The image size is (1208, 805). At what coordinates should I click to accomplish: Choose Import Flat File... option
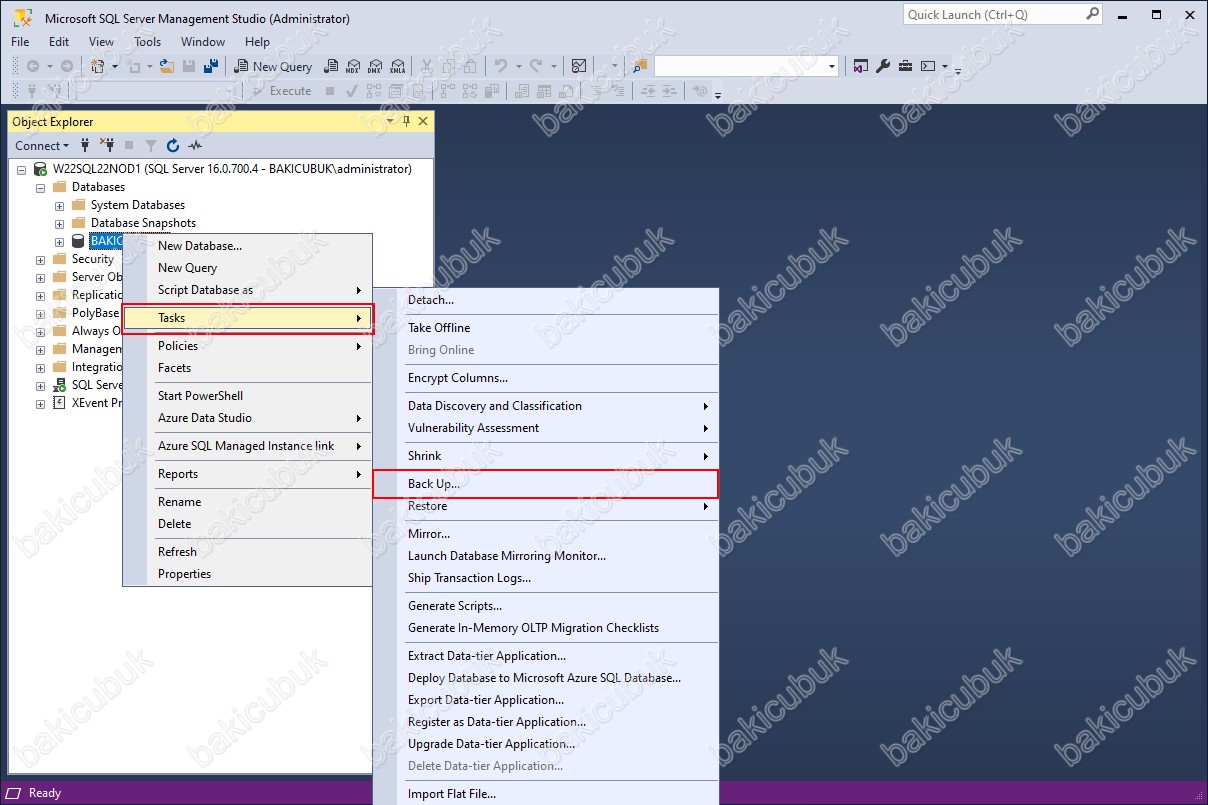coord(545,794)
